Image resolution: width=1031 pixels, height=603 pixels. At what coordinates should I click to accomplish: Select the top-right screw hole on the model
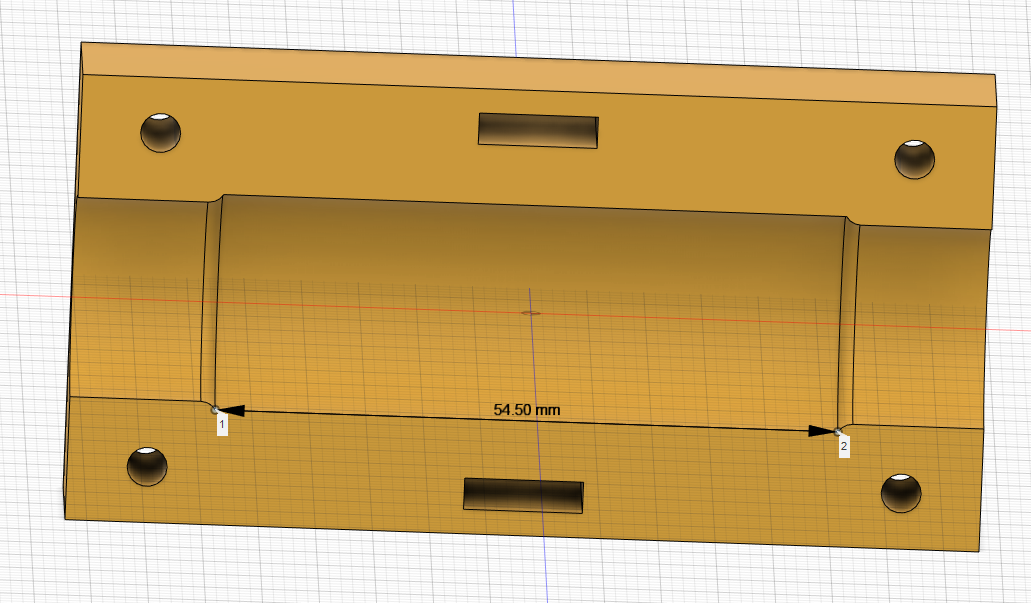tap(915, 159)
